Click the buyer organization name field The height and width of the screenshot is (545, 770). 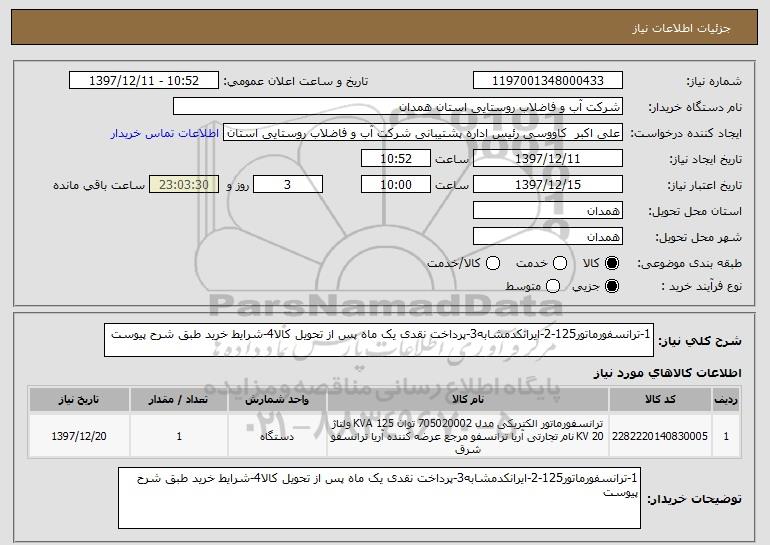click(398, 107)
